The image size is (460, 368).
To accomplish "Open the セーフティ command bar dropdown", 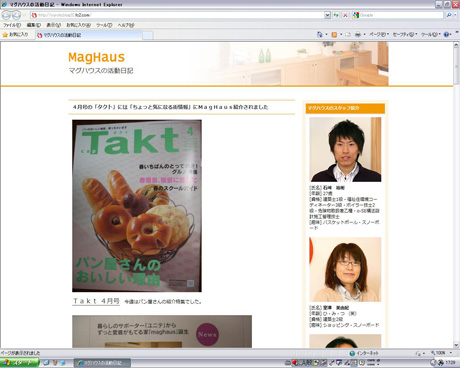I will point(405,34).
